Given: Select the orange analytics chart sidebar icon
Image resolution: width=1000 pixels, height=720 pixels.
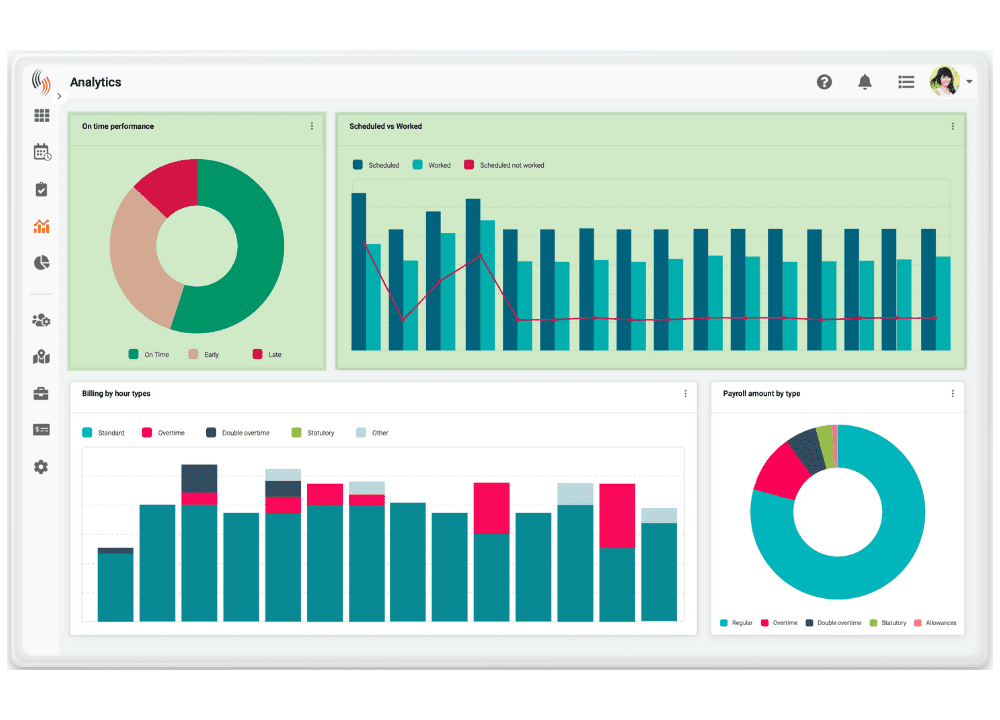Looking at the screenshot, I should point(41,227).
